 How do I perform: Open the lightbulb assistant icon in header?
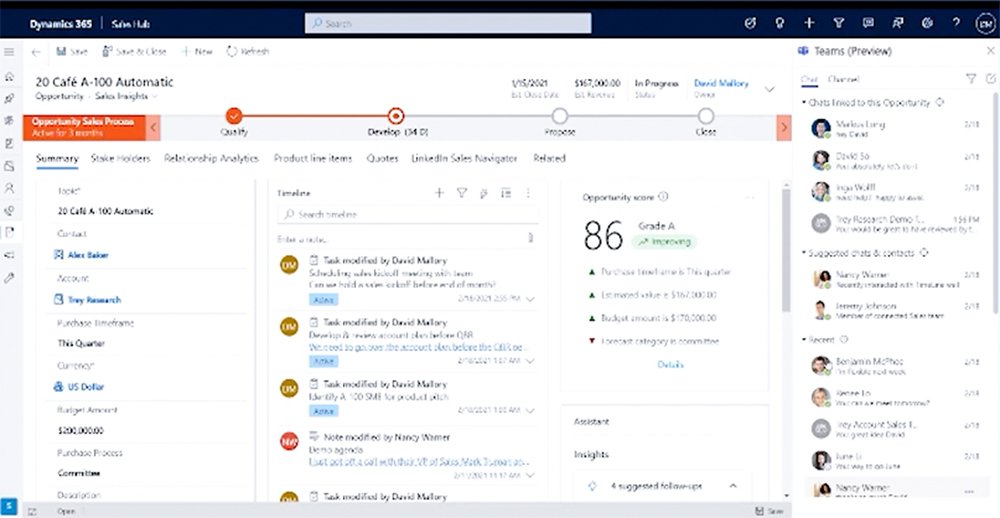pyautogui.click(x=779, y=23)
